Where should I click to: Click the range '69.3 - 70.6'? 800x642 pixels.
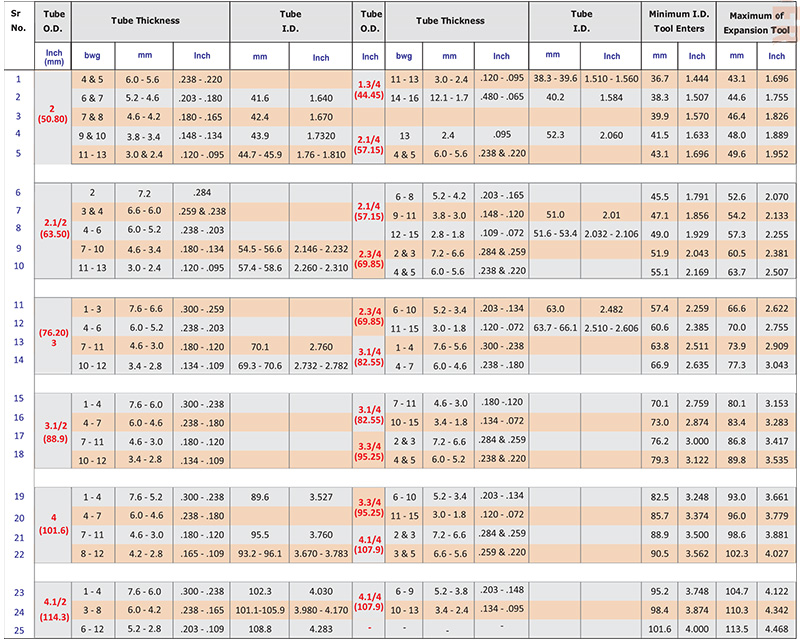(260, 366)
